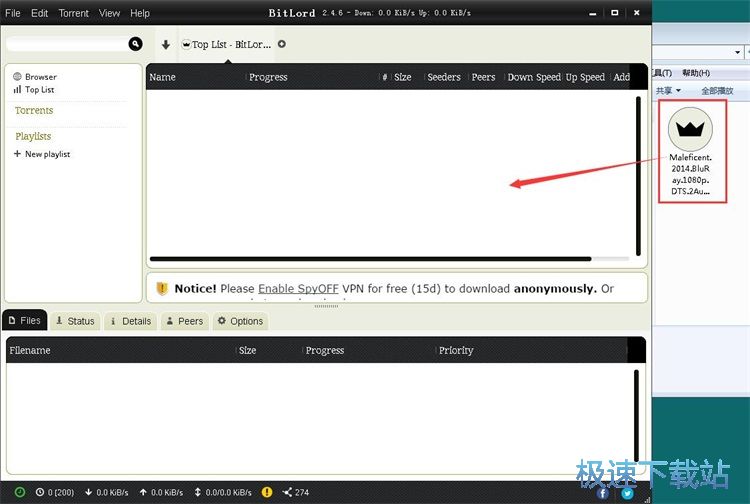Select the Maleficent torrent file in Explorer
Image resolution: width=750 pixels, height=504 pixels.
(x=690, y=151)
